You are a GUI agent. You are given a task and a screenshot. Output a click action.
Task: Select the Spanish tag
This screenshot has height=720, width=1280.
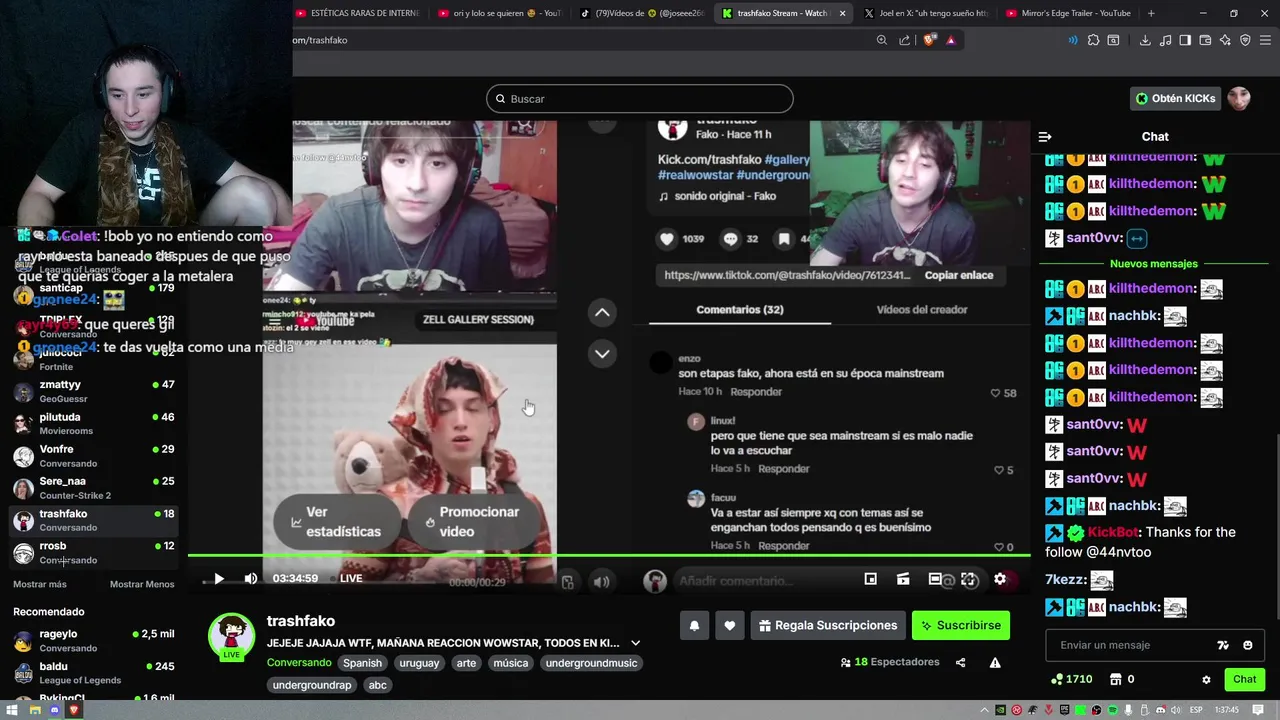(362, 663)
